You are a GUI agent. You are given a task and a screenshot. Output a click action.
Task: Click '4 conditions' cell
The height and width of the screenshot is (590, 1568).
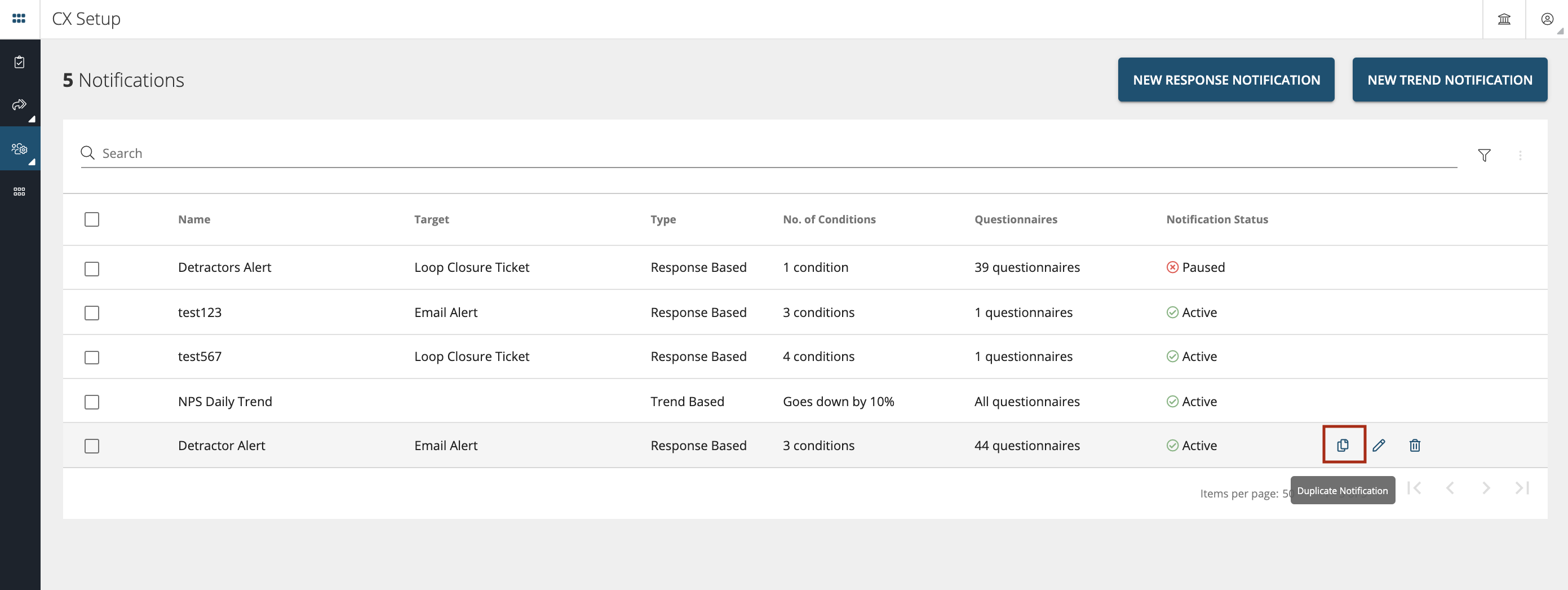[x=818, y=356]
